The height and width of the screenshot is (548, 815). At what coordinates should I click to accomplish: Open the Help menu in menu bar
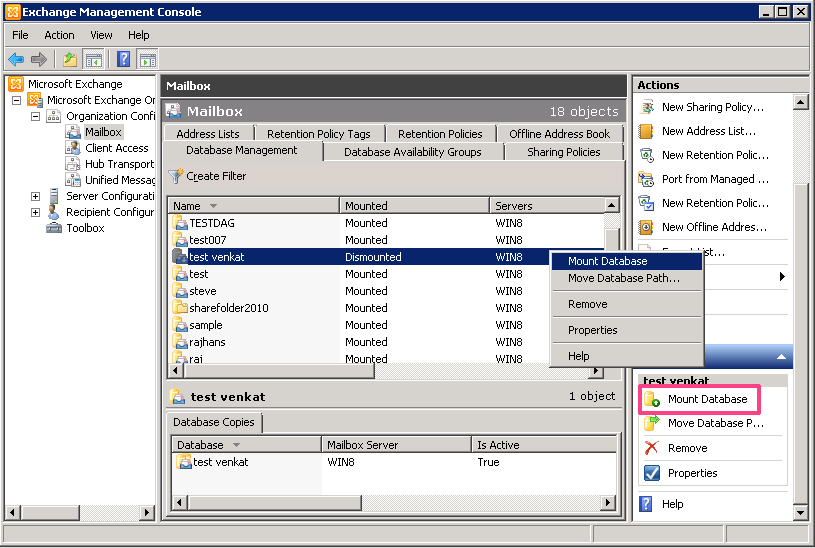[139, 35]
